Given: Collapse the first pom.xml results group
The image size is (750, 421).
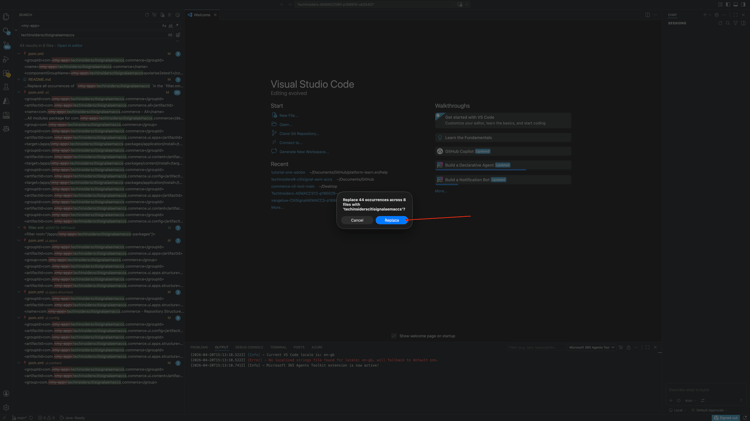Looking at the screenshot, I should coord(19,54).
